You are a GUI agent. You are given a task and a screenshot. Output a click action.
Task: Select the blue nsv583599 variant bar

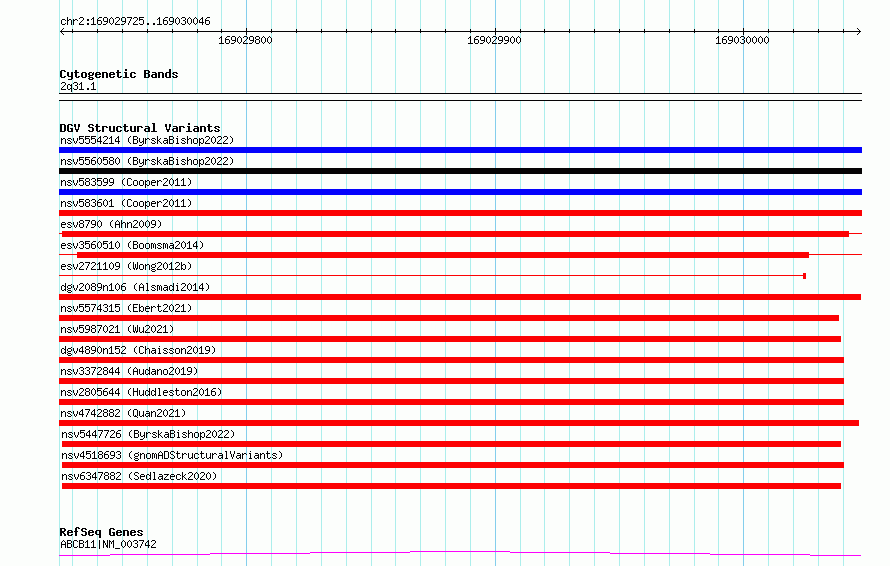pos(460,192)
